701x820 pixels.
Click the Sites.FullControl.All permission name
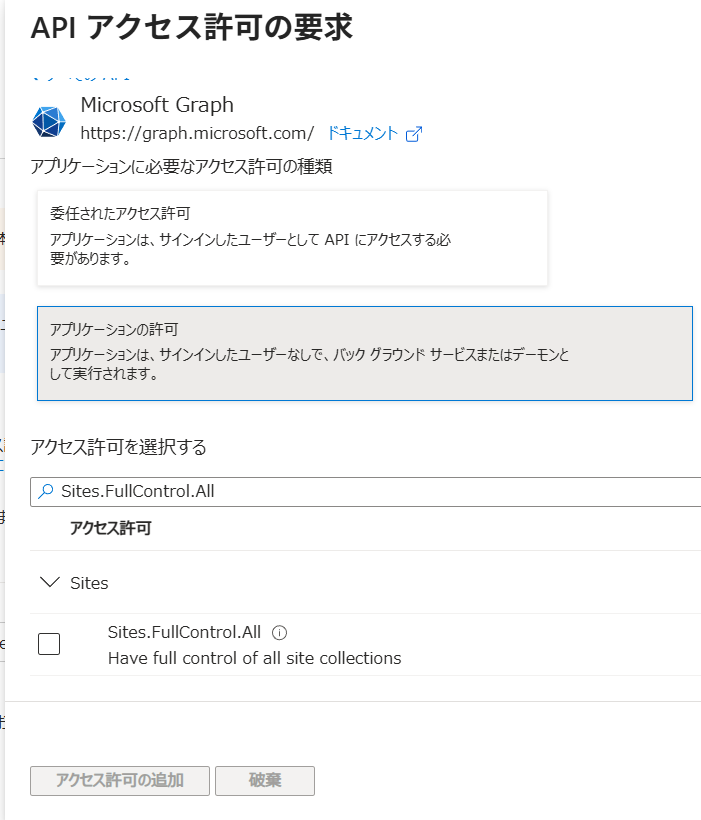(x=184, y=632)
